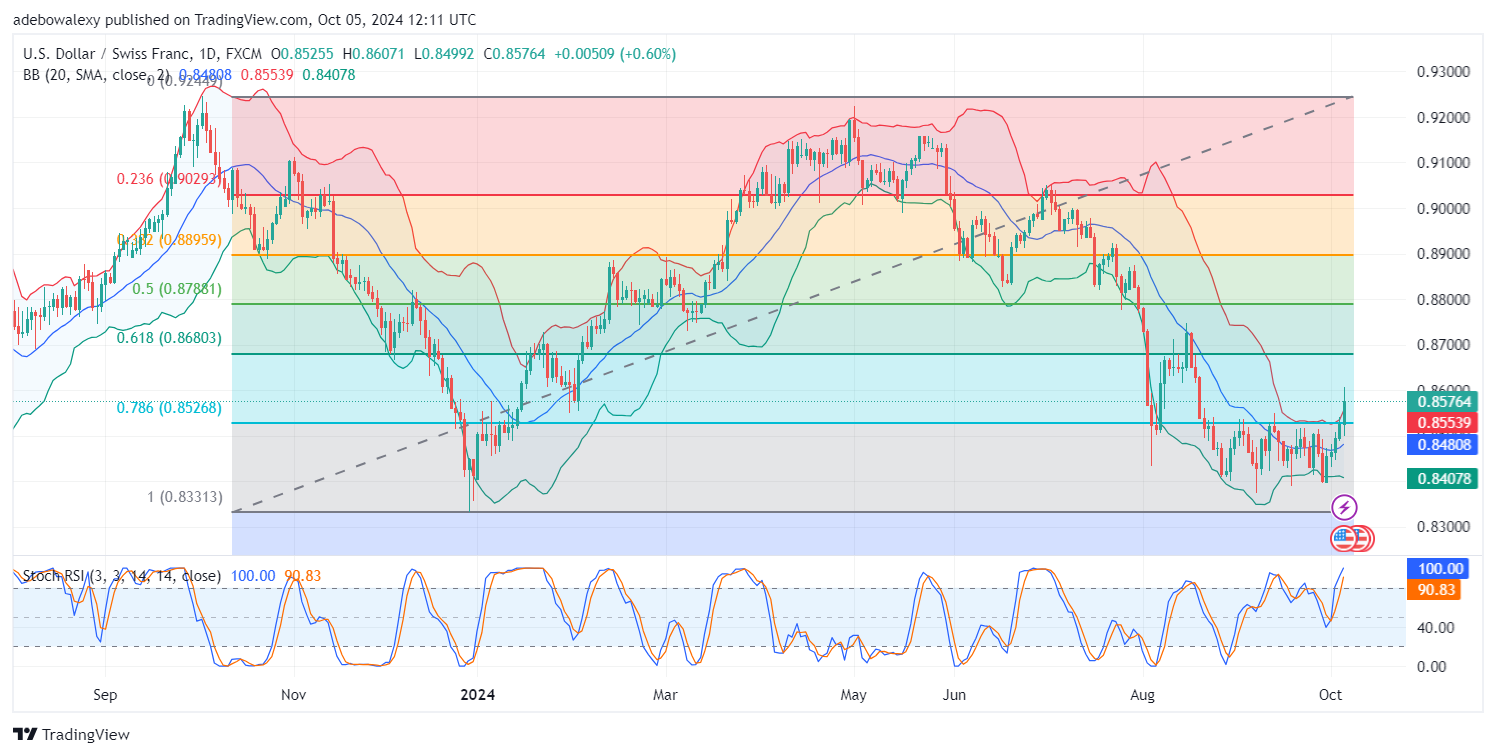Click the 0.92000 price axis label

click(x=1444, y=117)
